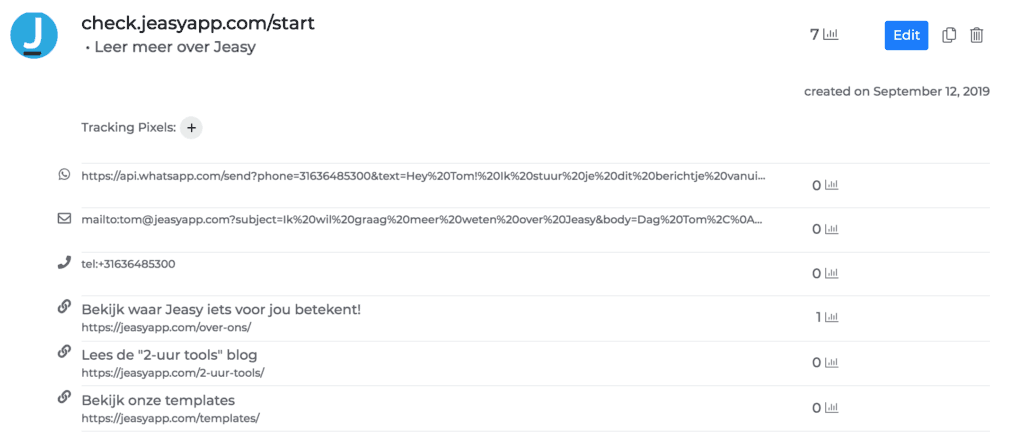
Task: Open 'Bekijk waar Jeasy iets voor jou betekent!'
Action: [x=221, y=309]
